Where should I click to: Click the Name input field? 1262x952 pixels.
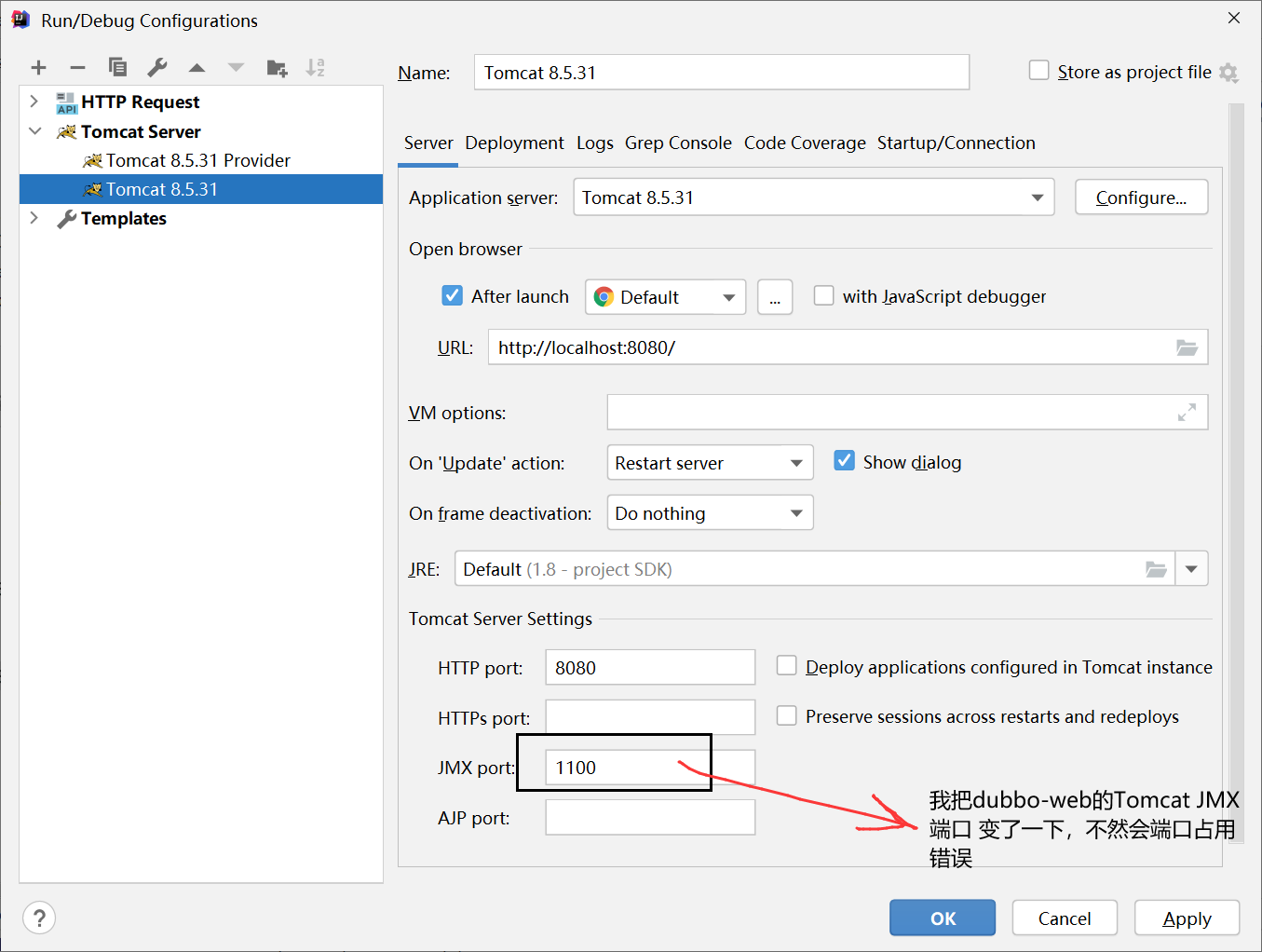(x=722, y=73)
